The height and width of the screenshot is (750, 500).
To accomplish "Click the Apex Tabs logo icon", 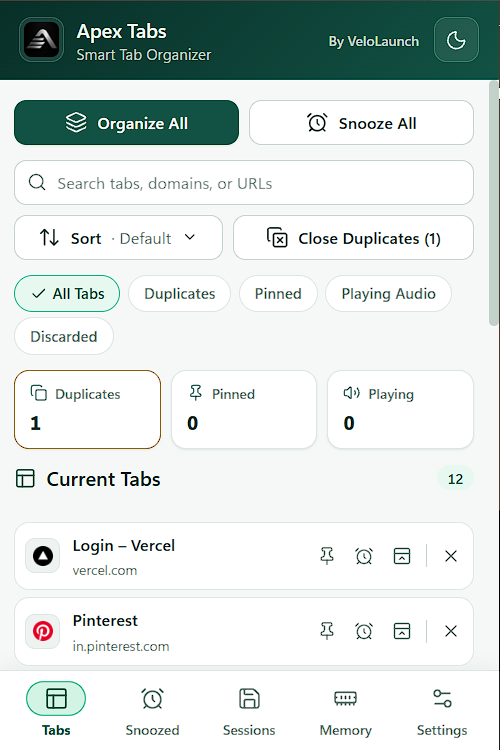I will (42, 40).
